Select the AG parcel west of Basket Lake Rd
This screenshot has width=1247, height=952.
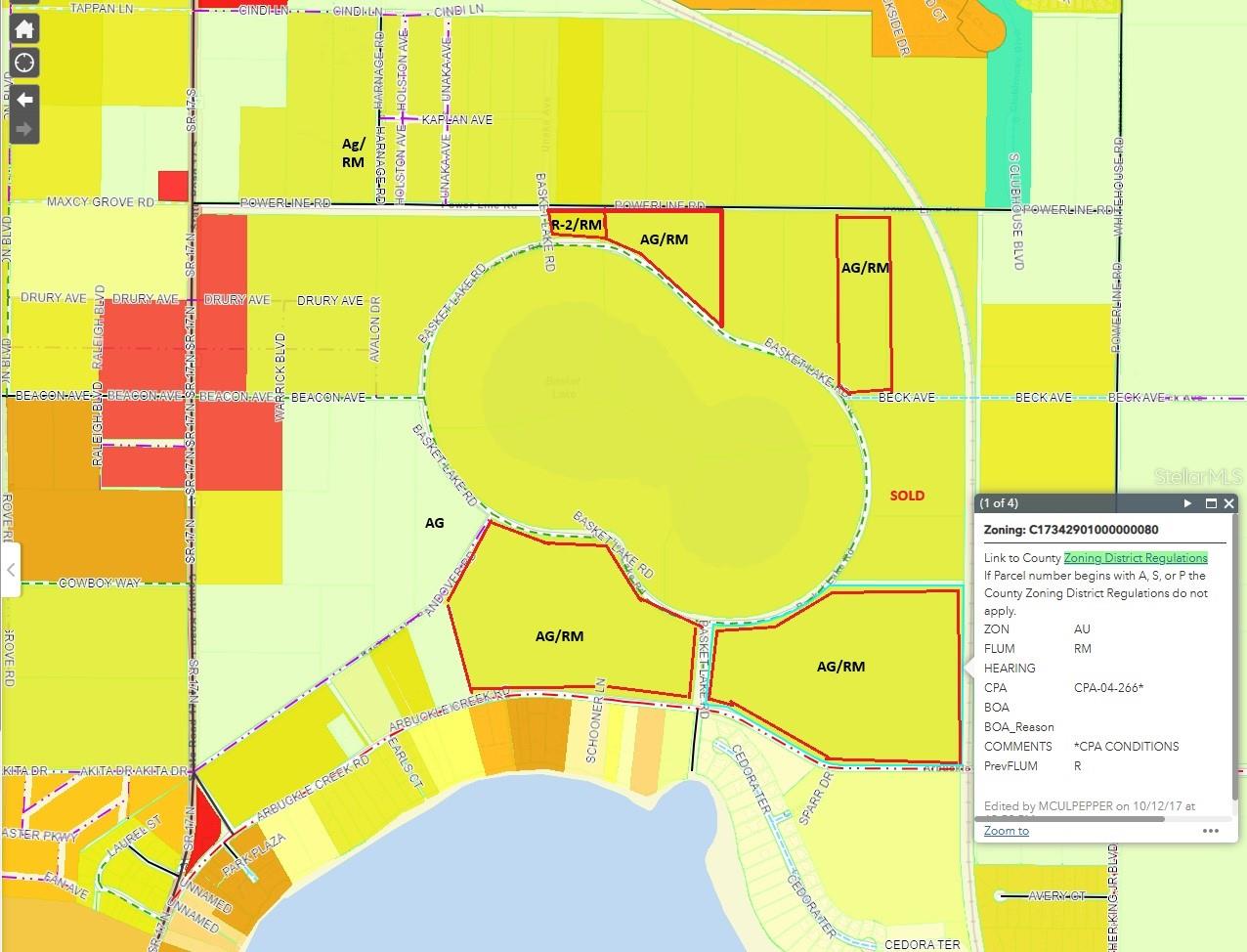point(434,523)
